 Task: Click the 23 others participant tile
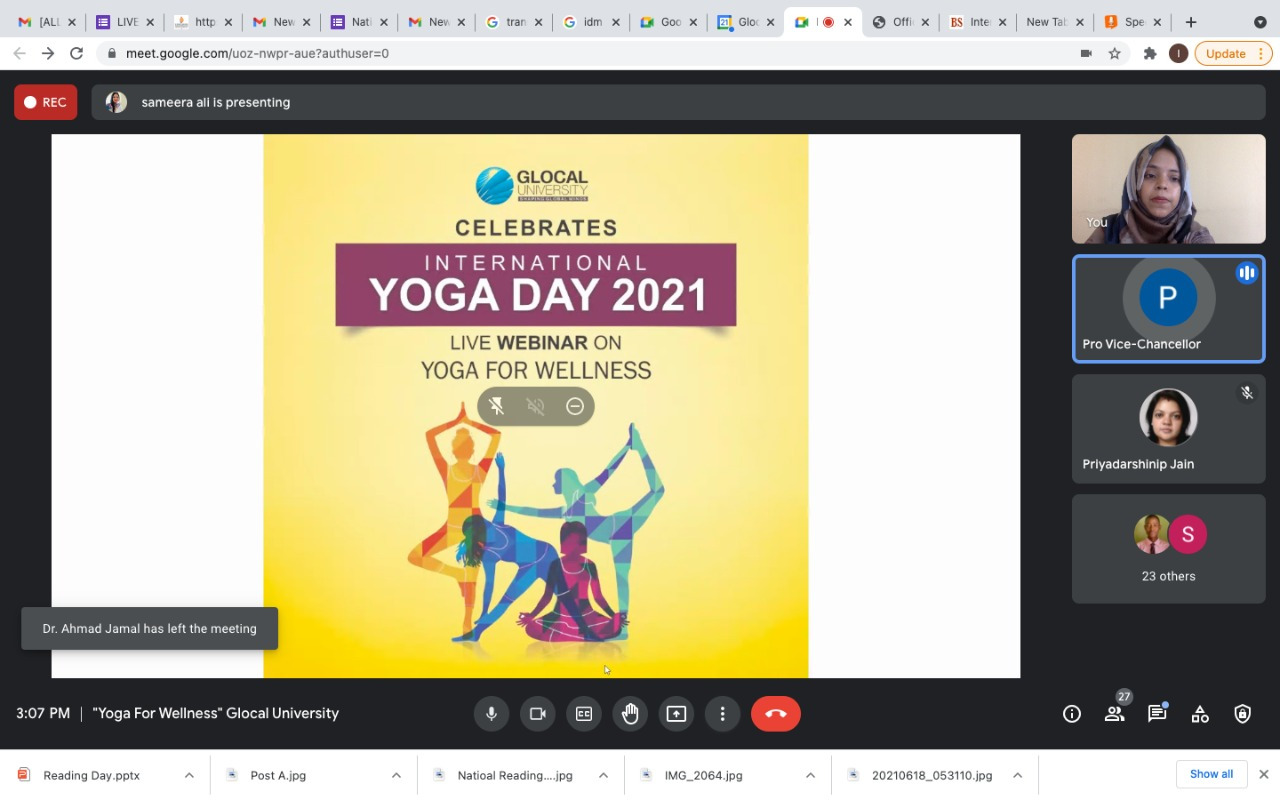tap(1168, 549)
